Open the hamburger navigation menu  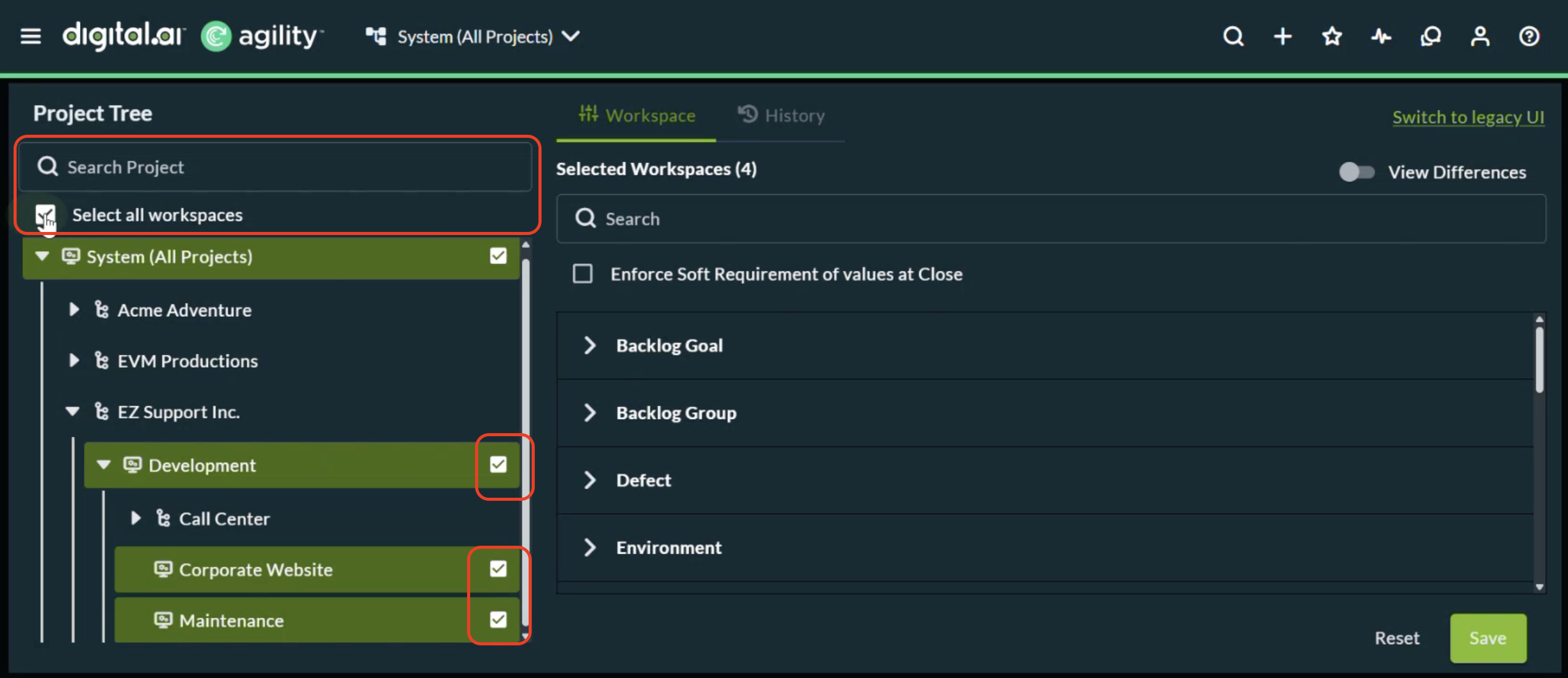tap(30, 36)
